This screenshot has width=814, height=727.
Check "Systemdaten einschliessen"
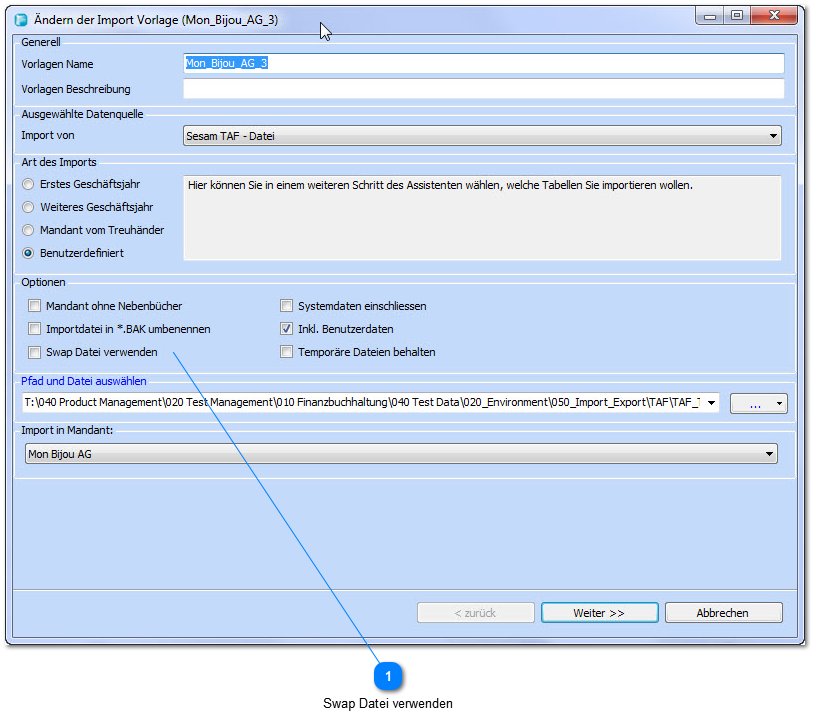point(286,306)
